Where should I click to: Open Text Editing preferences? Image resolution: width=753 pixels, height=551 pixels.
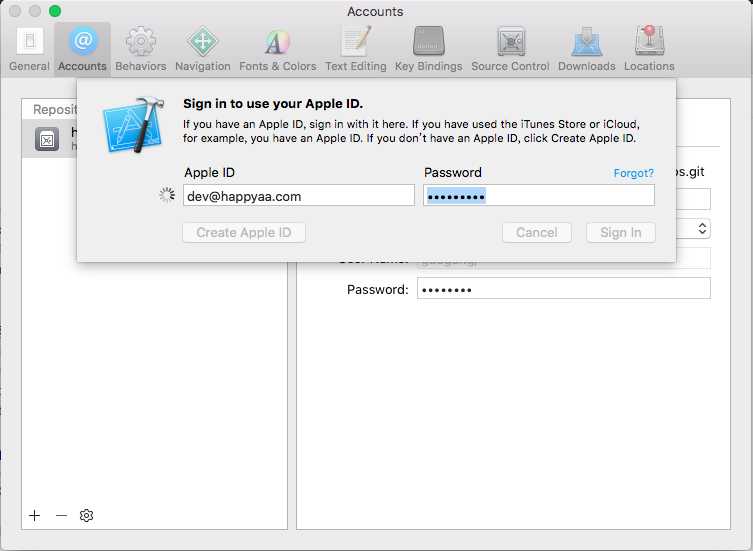355,49
